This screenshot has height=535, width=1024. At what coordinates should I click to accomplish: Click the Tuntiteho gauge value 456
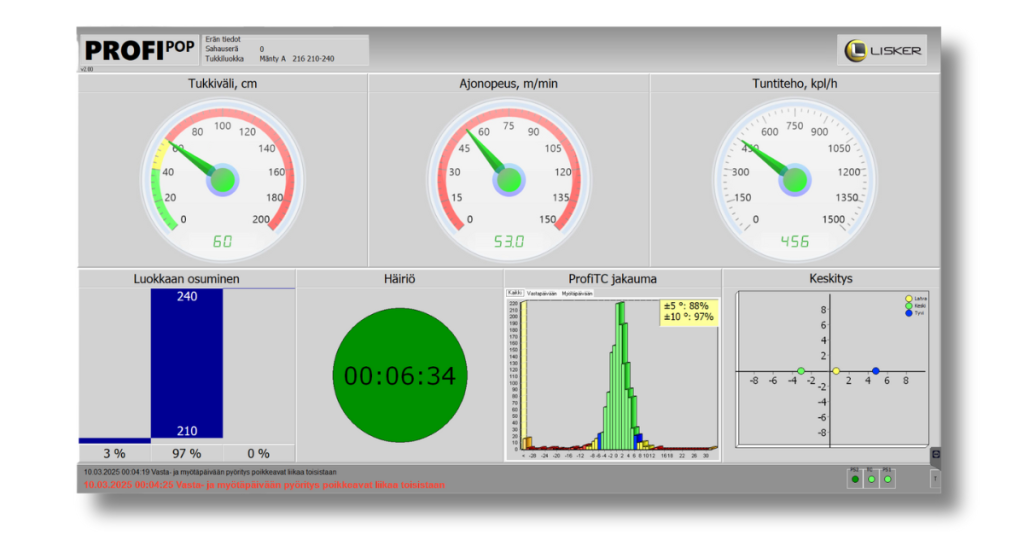795,241
